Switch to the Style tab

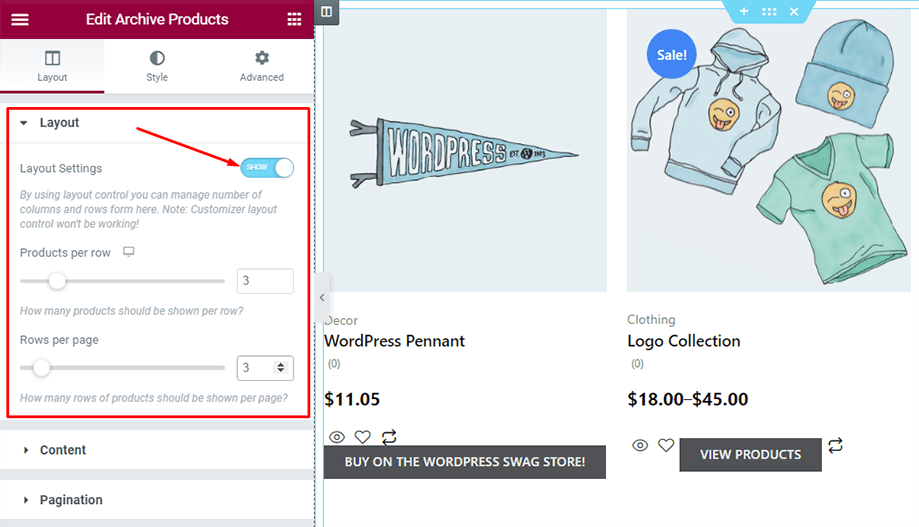point(157,67)
